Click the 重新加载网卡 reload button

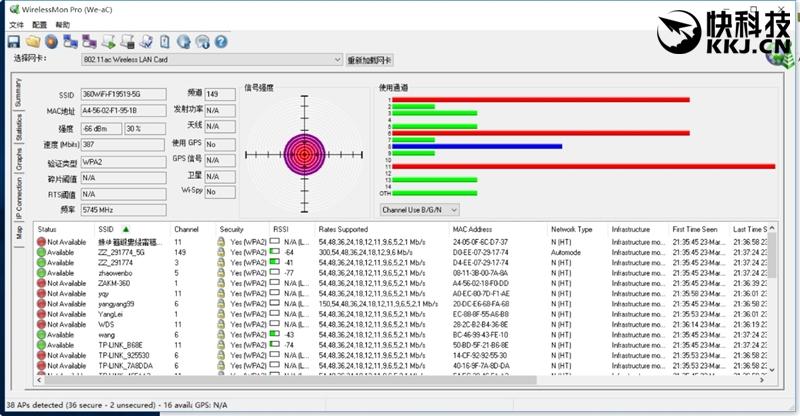369,60
